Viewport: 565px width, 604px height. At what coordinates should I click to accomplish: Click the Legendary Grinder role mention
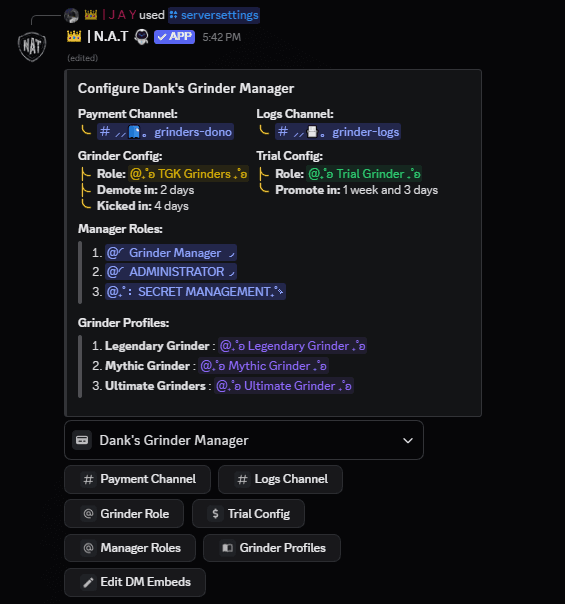[x=292, y=346]
